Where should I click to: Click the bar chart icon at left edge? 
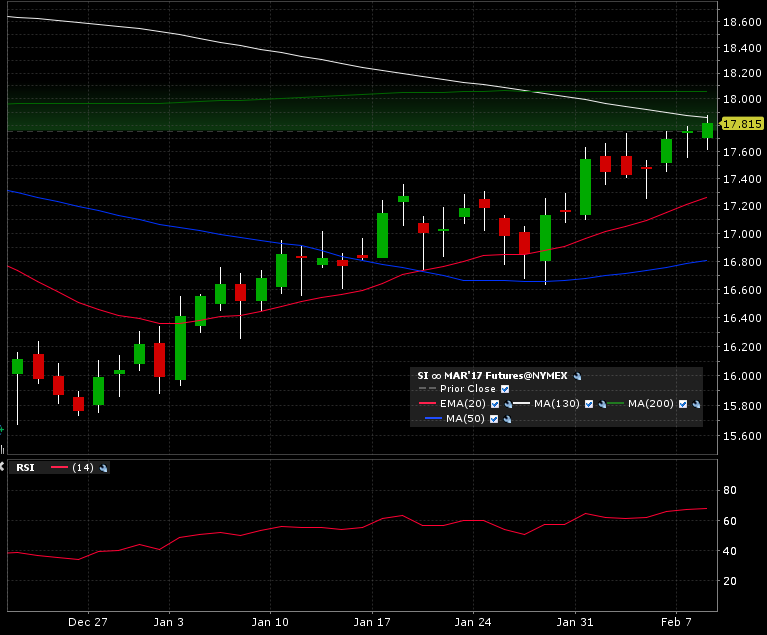click(x=2, y=449)
